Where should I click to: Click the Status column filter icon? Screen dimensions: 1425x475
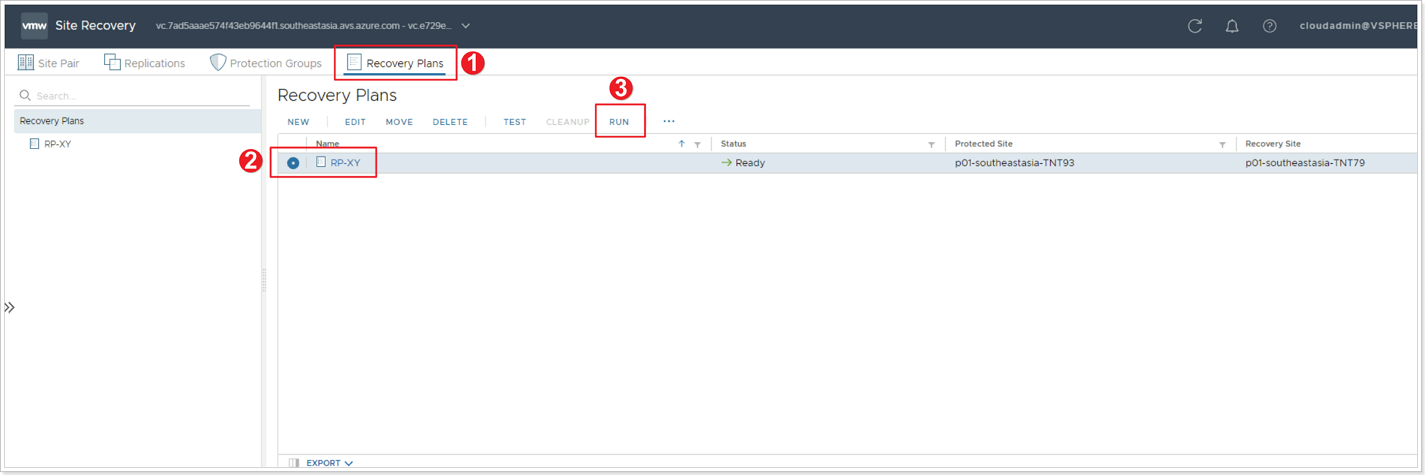(931, 144)
